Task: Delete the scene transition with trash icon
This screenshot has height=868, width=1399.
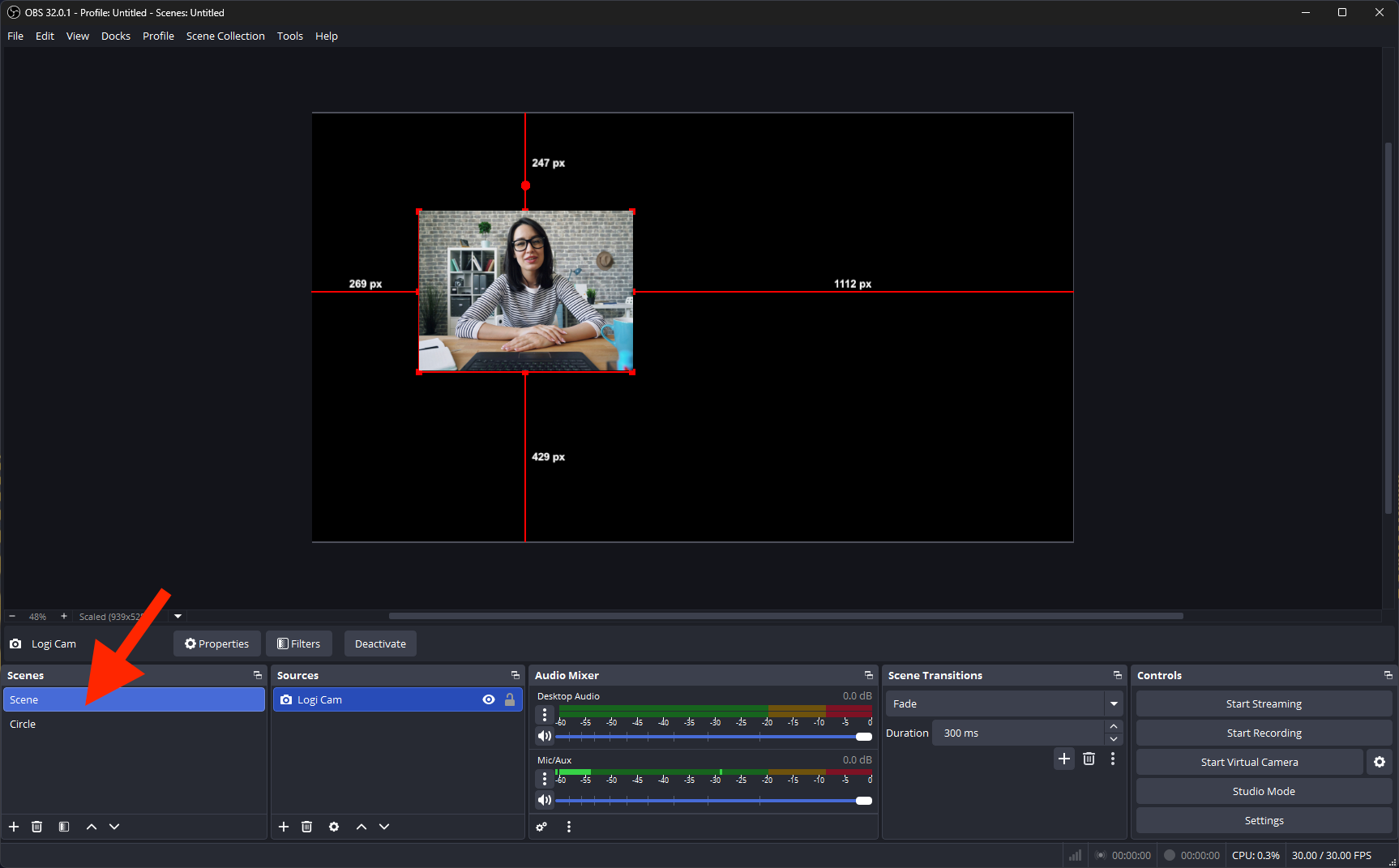Action: (x=1089, y=759)
